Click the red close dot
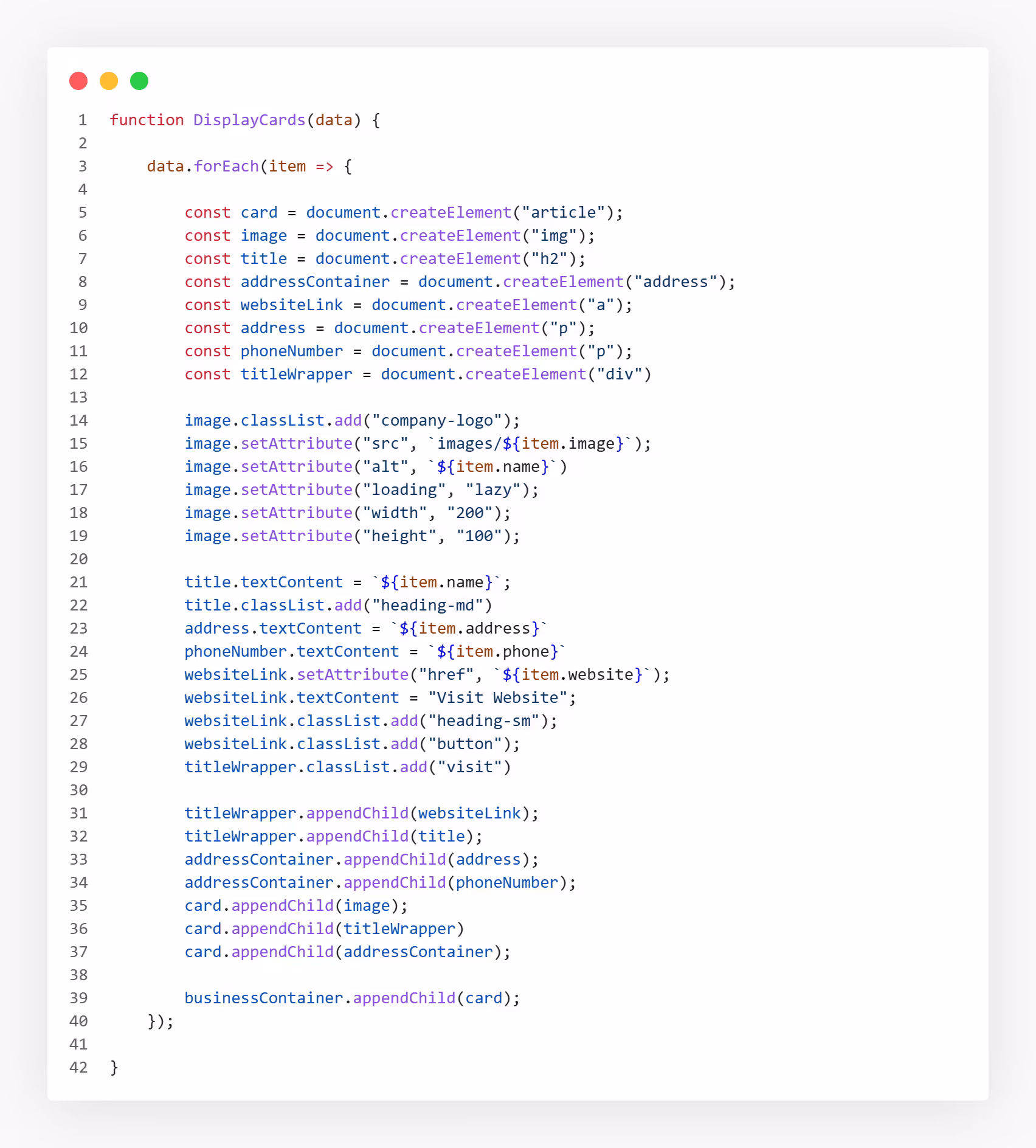The width and height of the screenshot is (1036, 1148). pyautogui.click(x=78, y=81)
